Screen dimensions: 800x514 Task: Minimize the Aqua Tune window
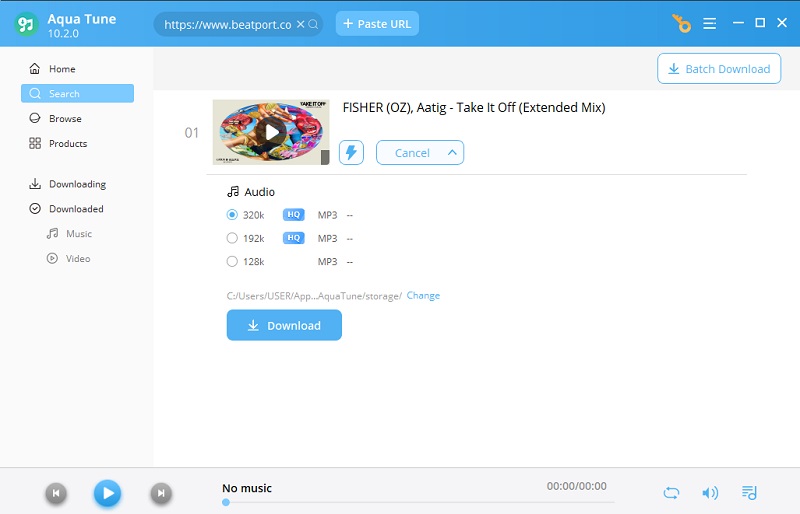738,23
